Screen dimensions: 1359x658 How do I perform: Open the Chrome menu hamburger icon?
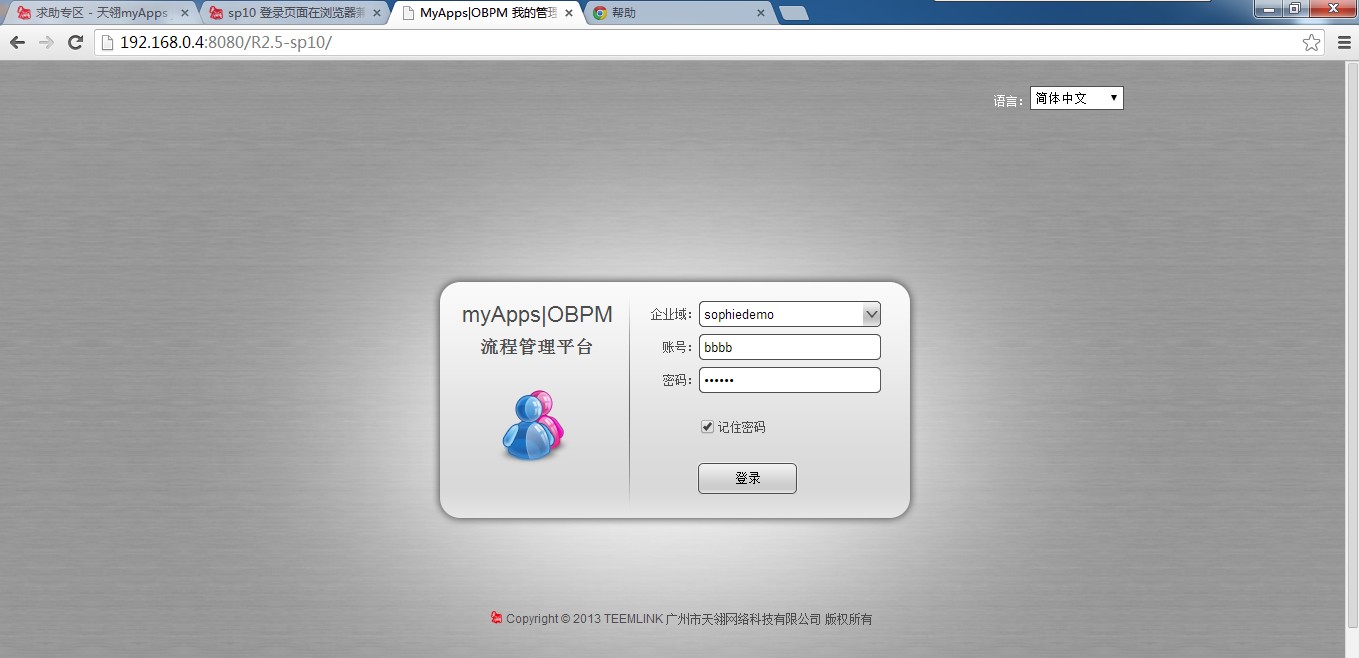point(1344,42)
